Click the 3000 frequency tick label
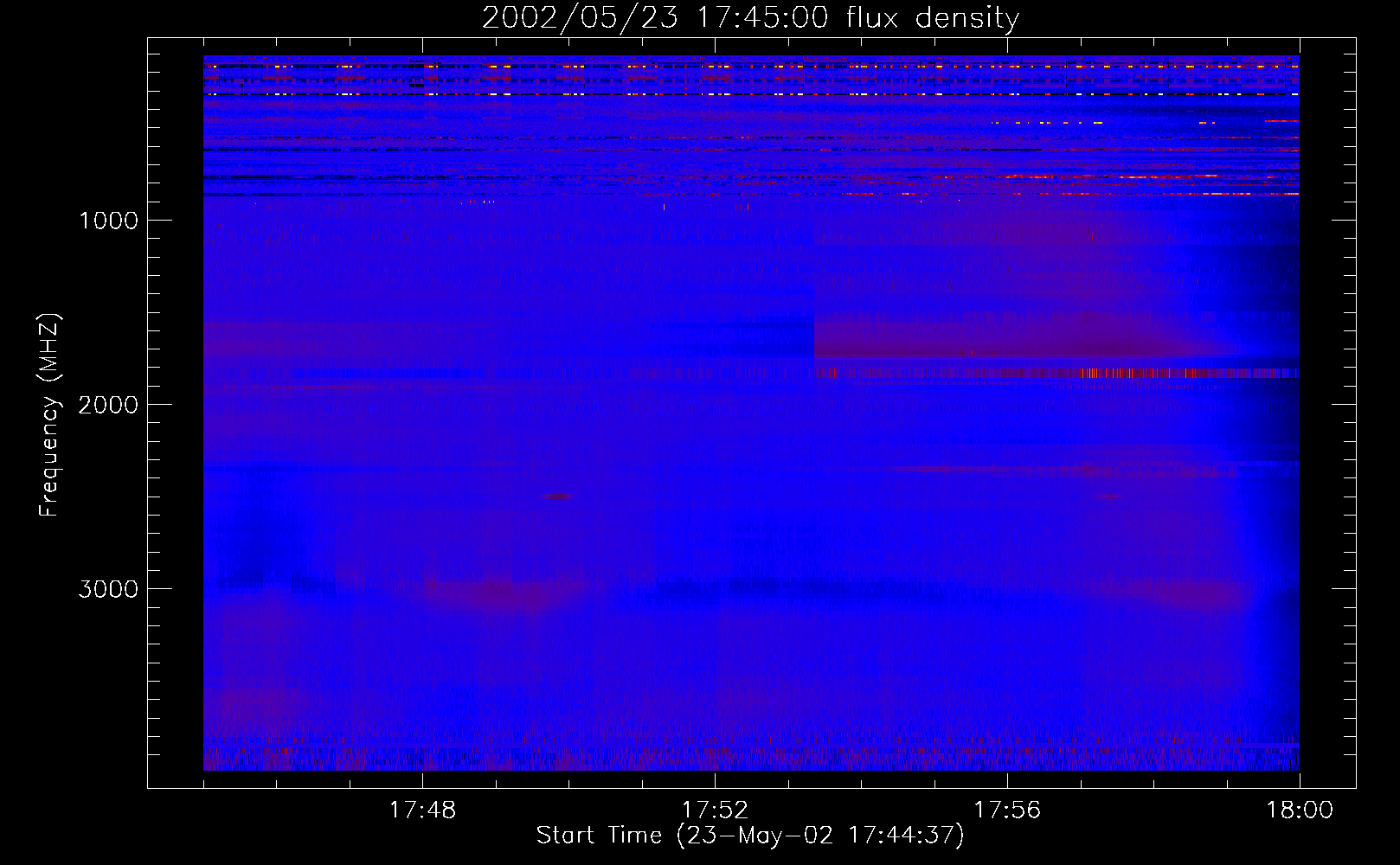Image resolution: width=1400 pixels, height=865 pixels. click(x=108, y=589)
